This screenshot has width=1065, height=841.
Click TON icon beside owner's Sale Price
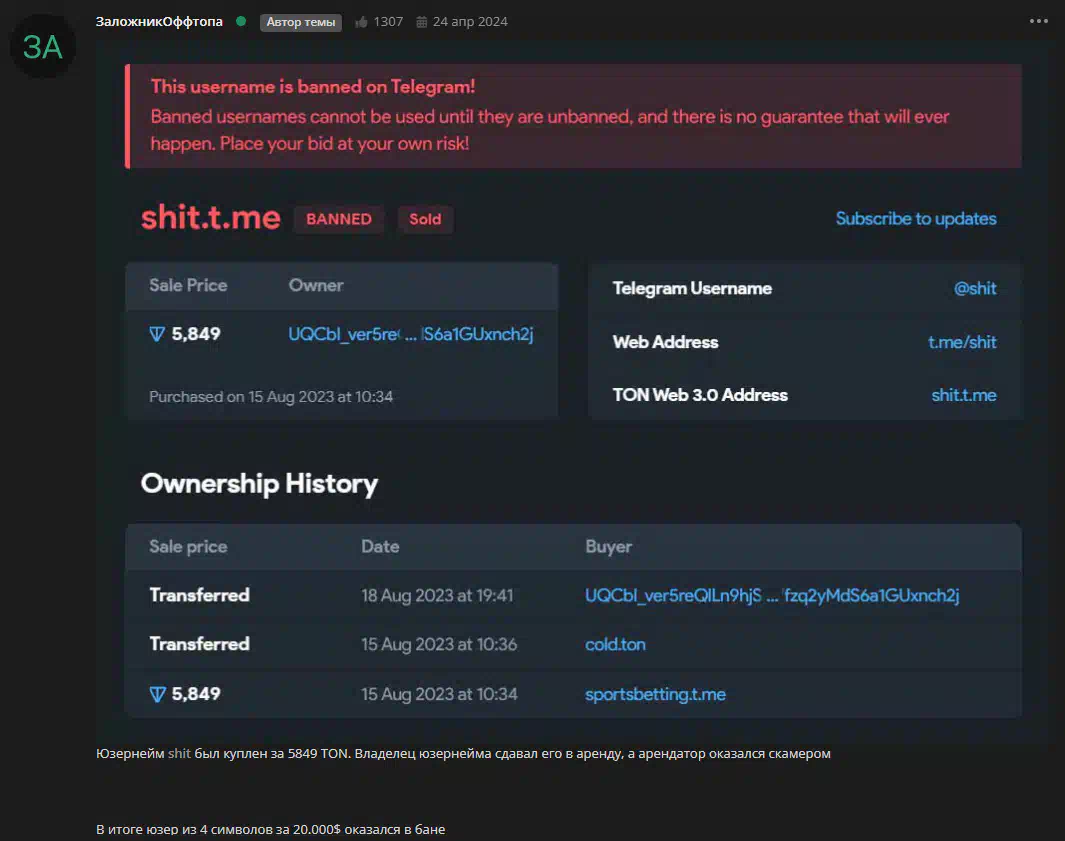157,334
